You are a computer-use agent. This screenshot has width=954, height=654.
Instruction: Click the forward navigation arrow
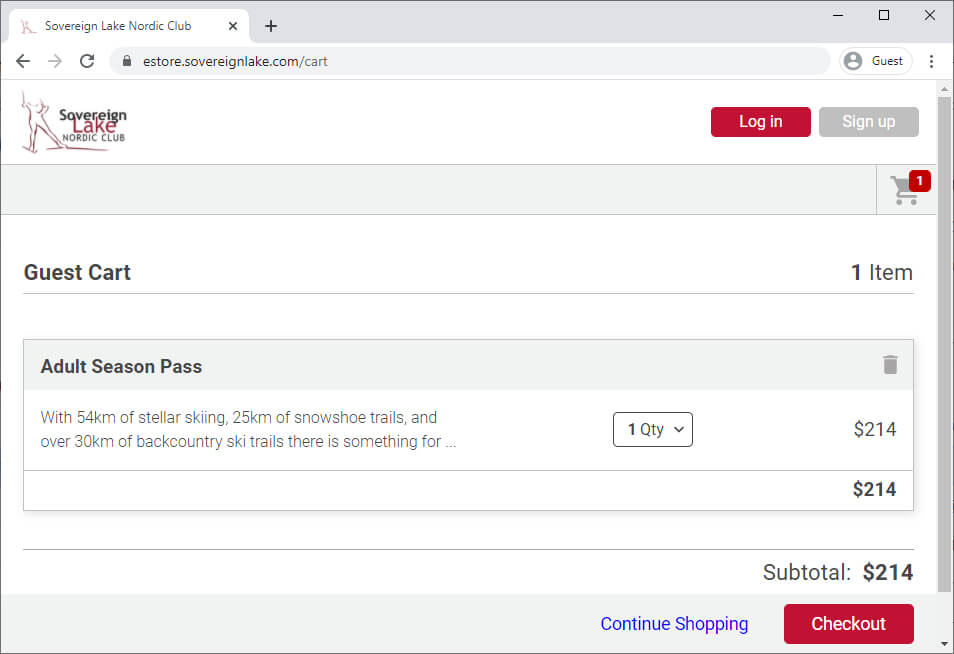55,61
